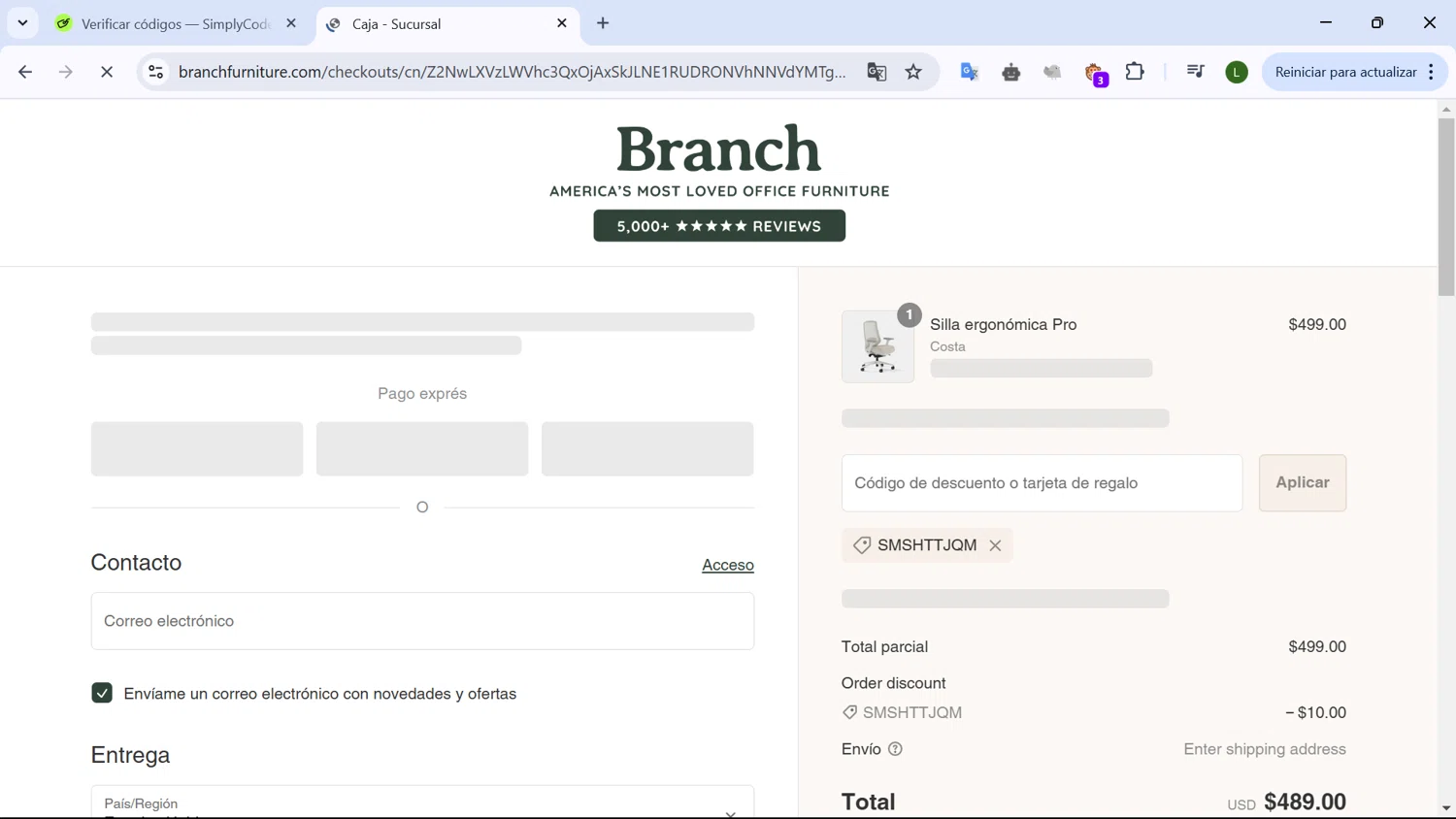Bookmark this page with the star icon
The height and width of the screenshot is (819, 1456).
click(913, 72)
